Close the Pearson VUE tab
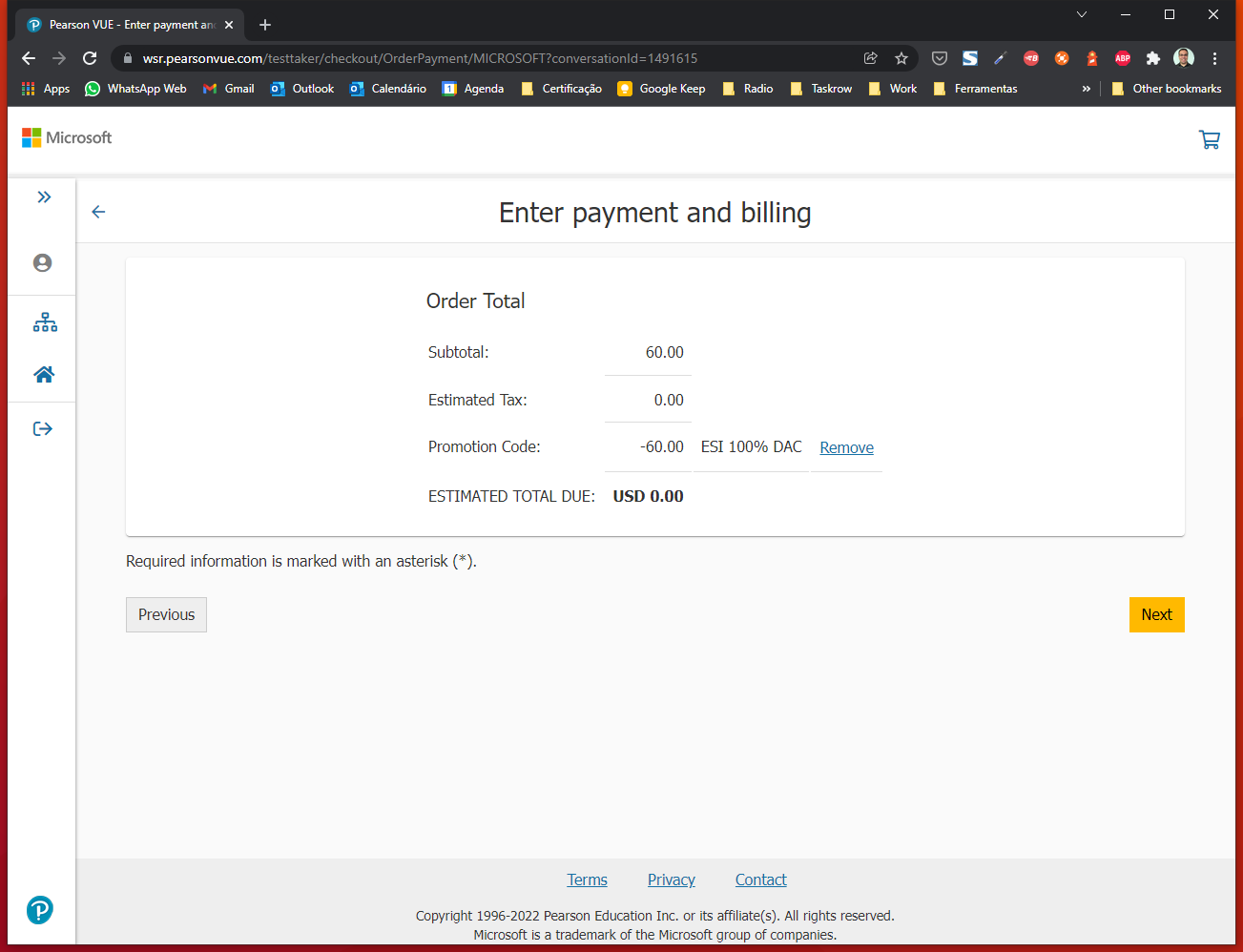Screen dimensions: 1243x952 (x=229, y=25)
